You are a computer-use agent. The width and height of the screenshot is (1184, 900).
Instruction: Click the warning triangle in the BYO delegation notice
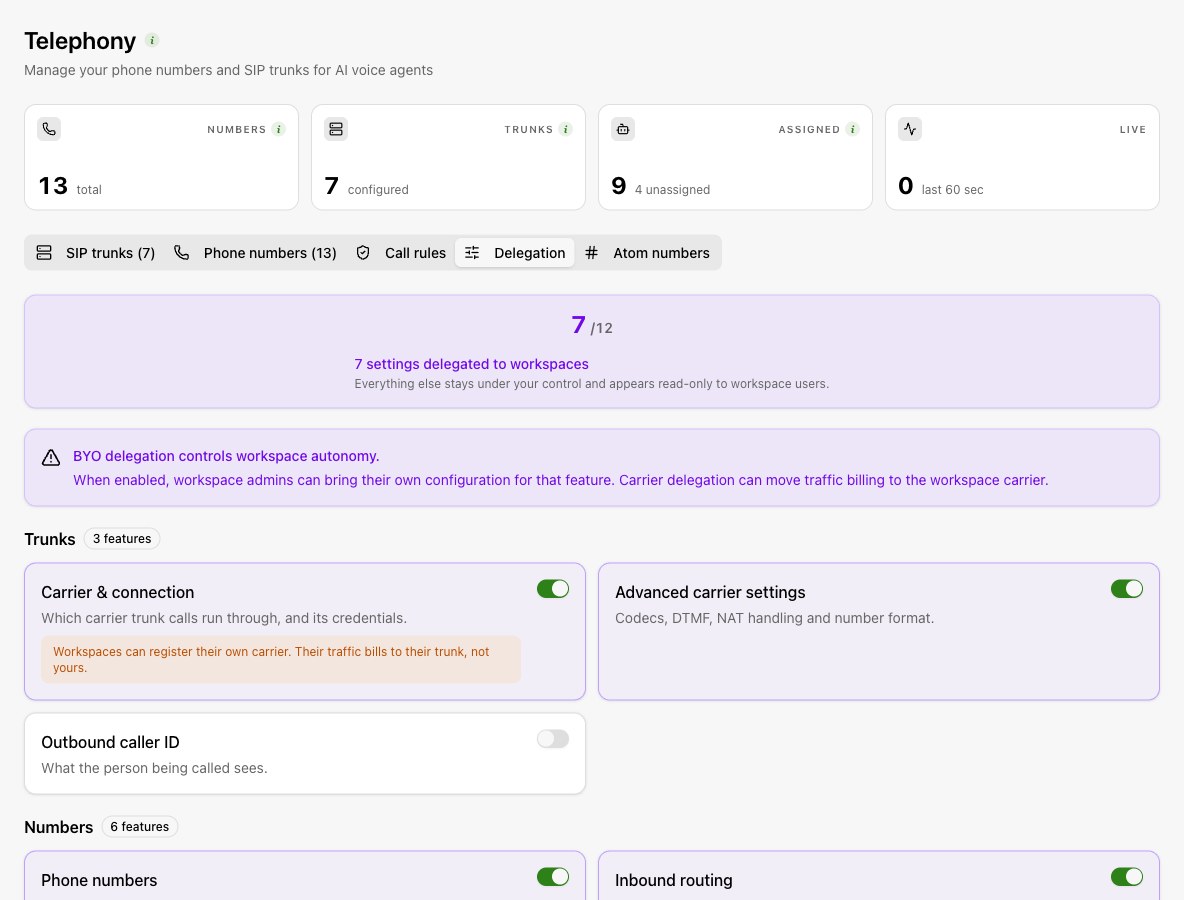point(51,458)
